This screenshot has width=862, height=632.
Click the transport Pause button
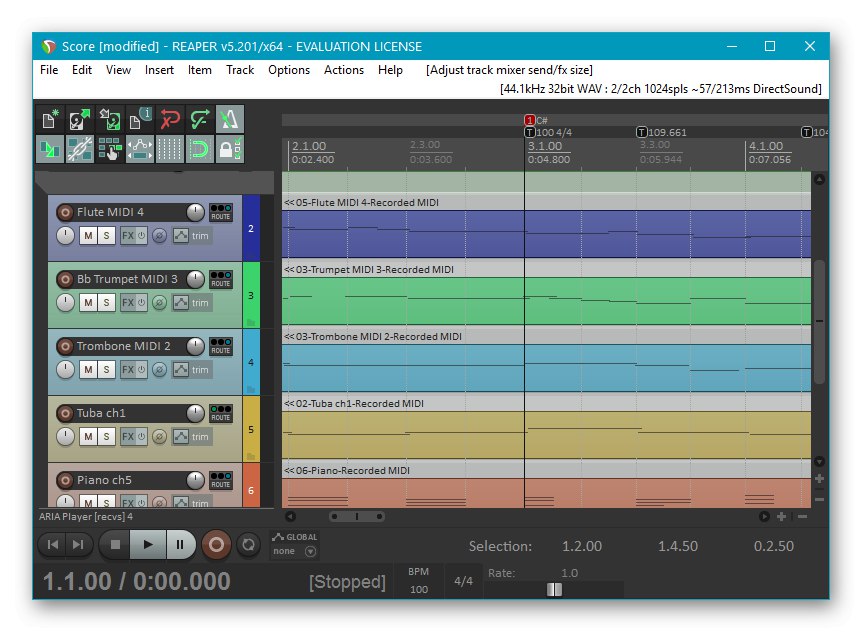[x=180, y=545]
